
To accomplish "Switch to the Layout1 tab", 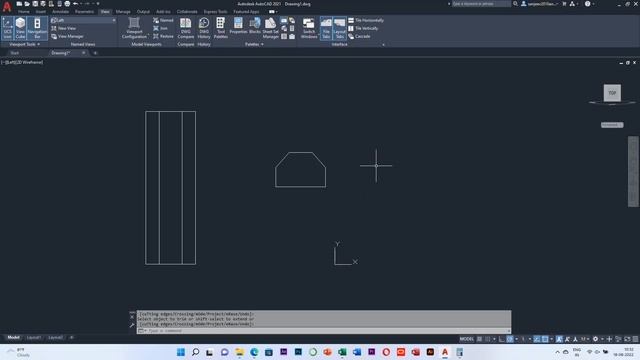I will point(33,338).
